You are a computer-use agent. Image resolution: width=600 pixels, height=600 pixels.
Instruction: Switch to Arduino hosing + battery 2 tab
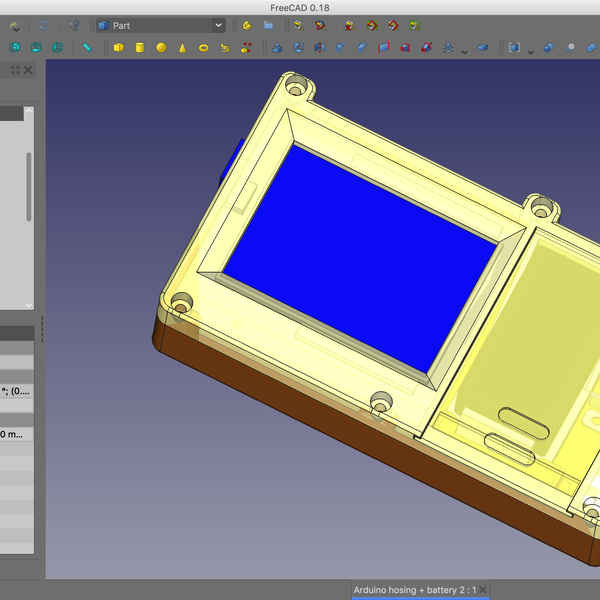(420, 590)
